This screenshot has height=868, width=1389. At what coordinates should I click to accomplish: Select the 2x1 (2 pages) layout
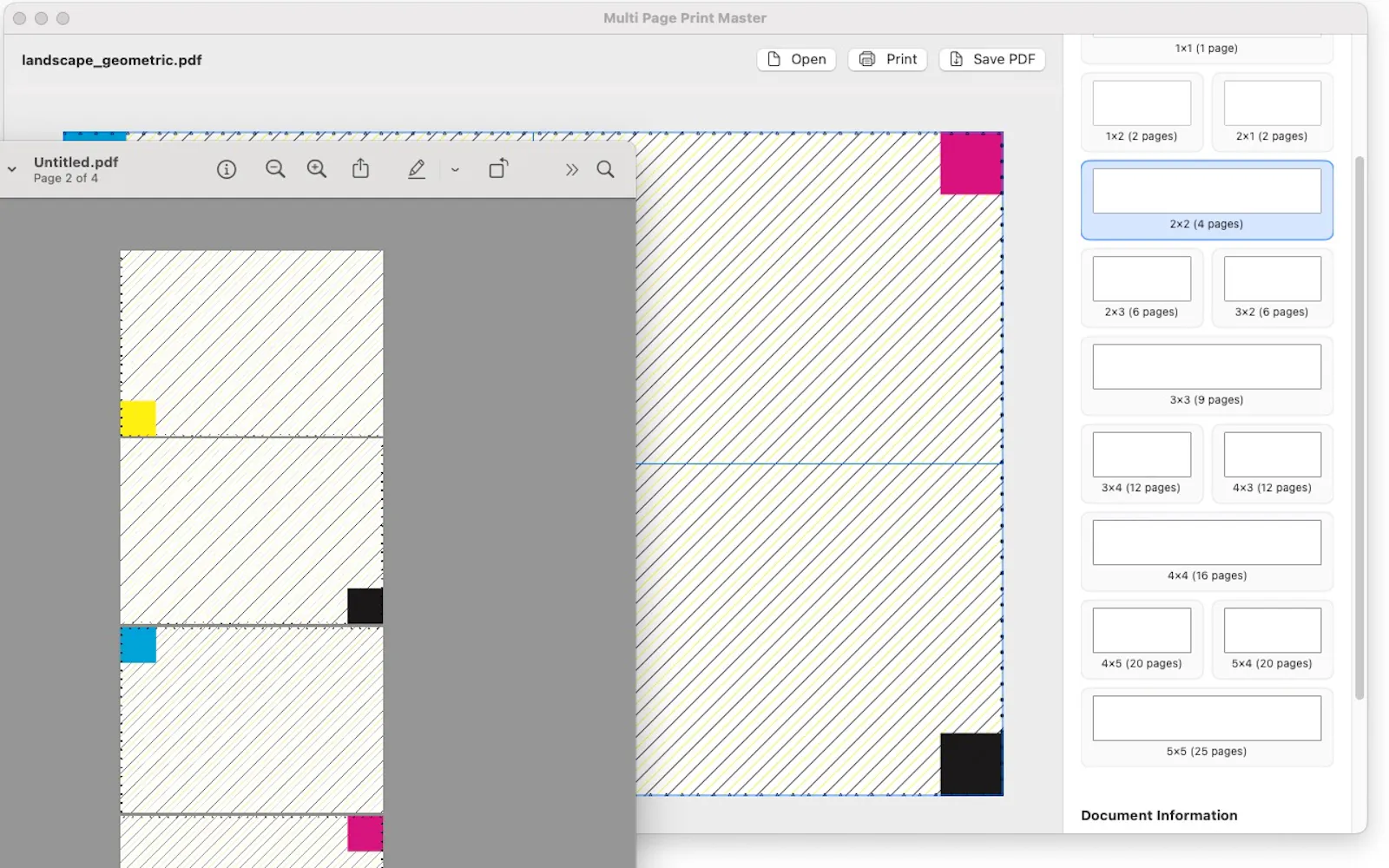point(1272,112)
